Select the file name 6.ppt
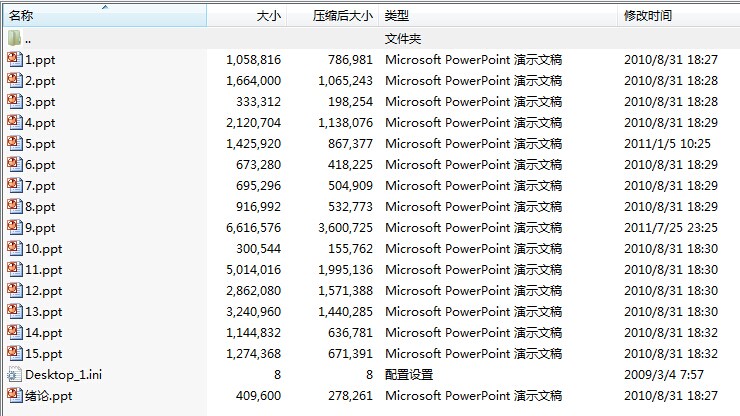Screen dimensions: 740x416 [x=40, y=165]
